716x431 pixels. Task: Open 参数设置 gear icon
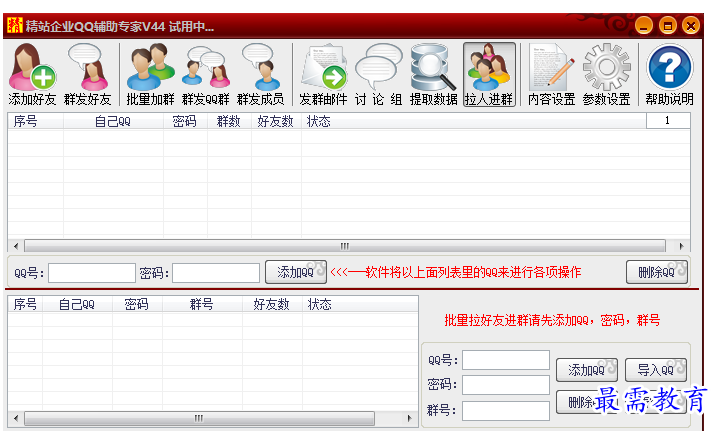606,75
